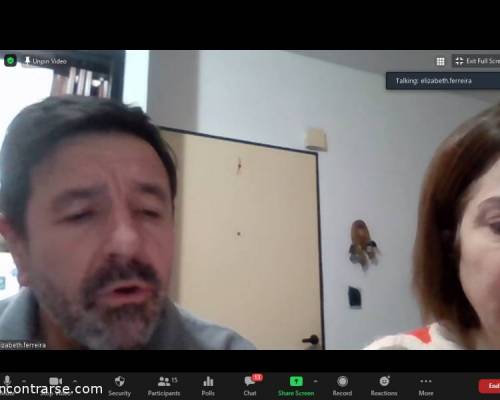Expand share screen options arrow
Image resolution: width=500 pixels, height=400 pixels.
(x=316, y=380)
